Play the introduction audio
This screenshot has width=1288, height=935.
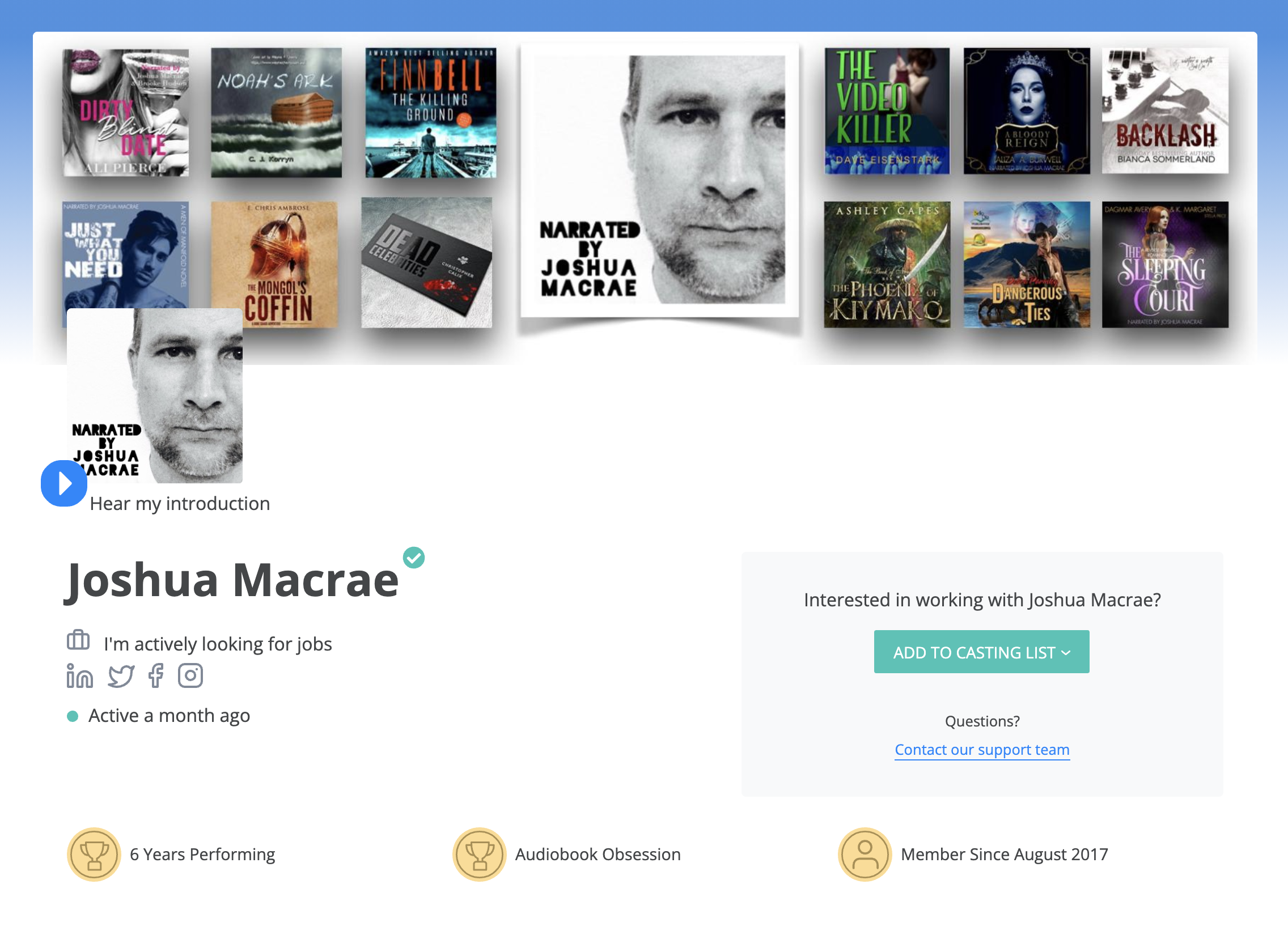tap(63, 483)
